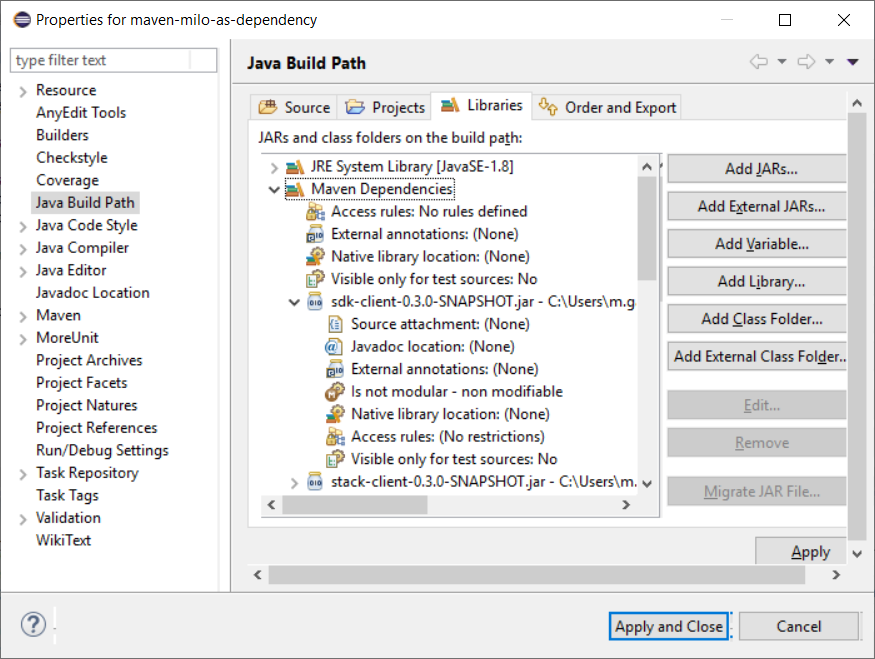
Task: Click the JRE System Library icon
Action: click(x=295, y=167)
